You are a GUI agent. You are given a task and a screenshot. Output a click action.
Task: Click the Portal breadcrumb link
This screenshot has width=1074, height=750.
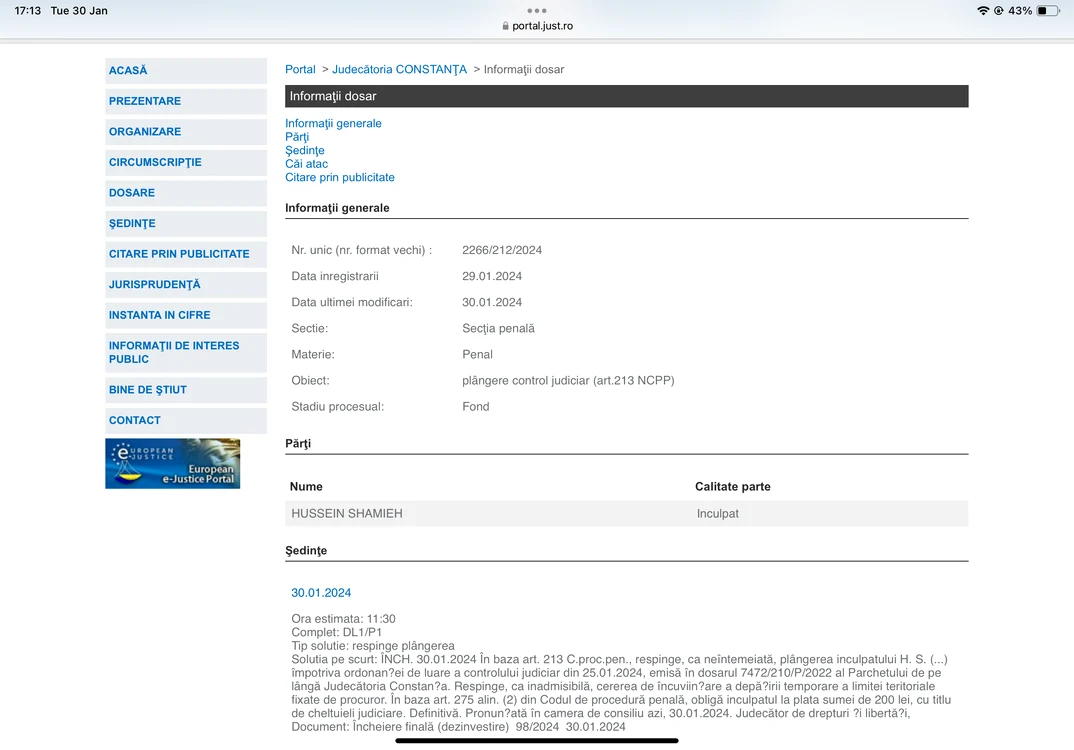coord(300,69)
